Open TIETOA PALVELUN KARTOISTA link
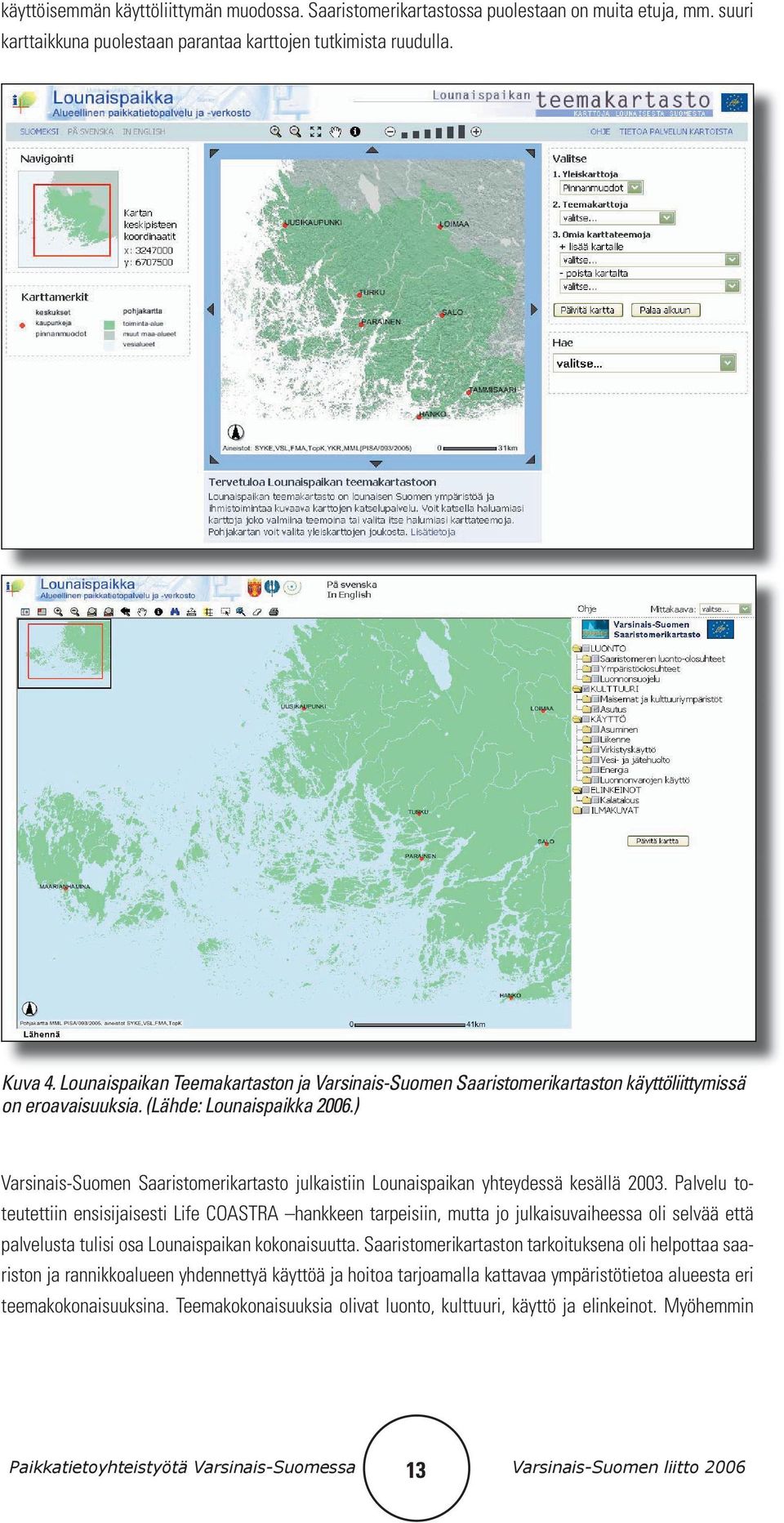 (x=675, y=132)
